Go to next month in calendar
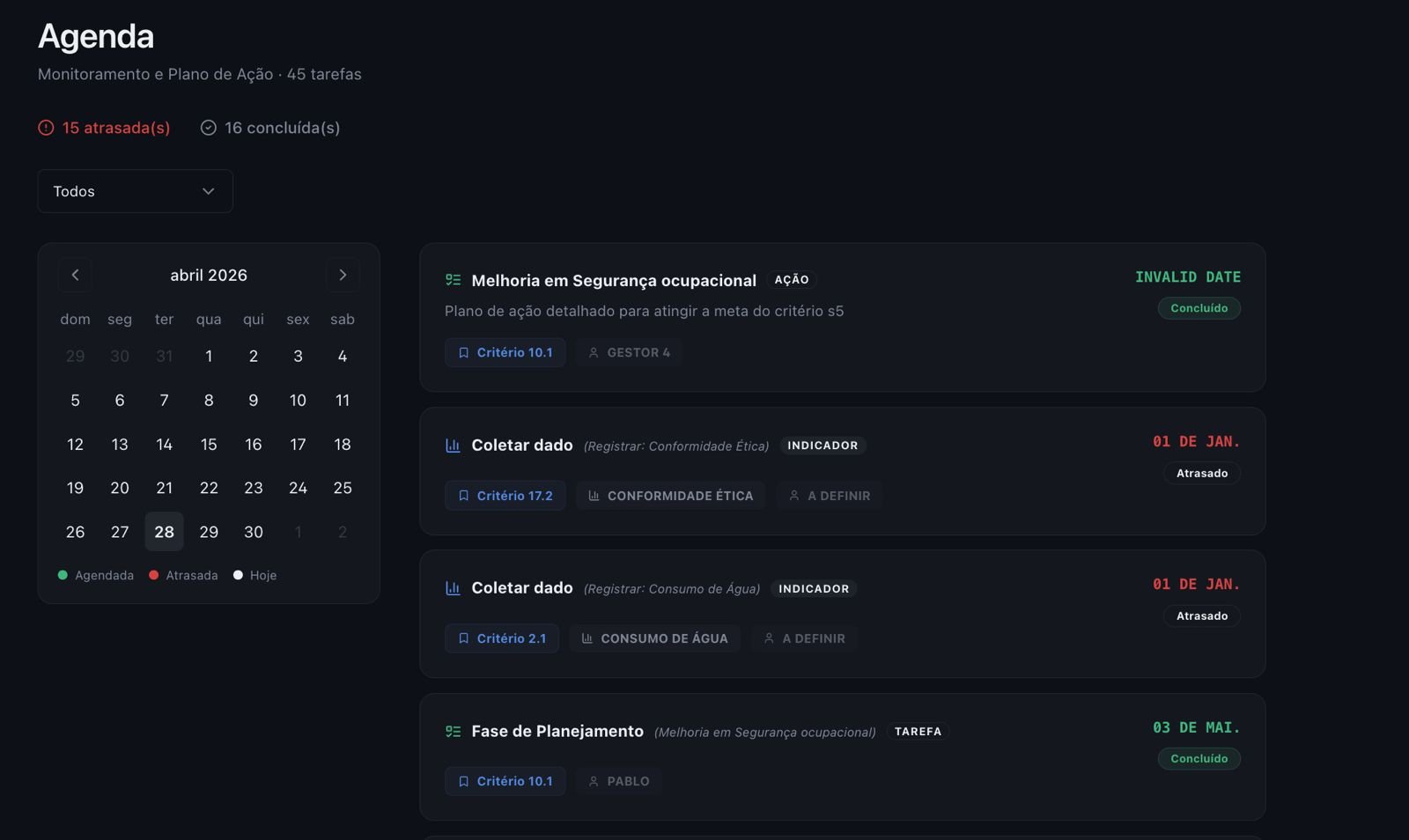This screenshot has height=840, width=1409. [343, 275]
